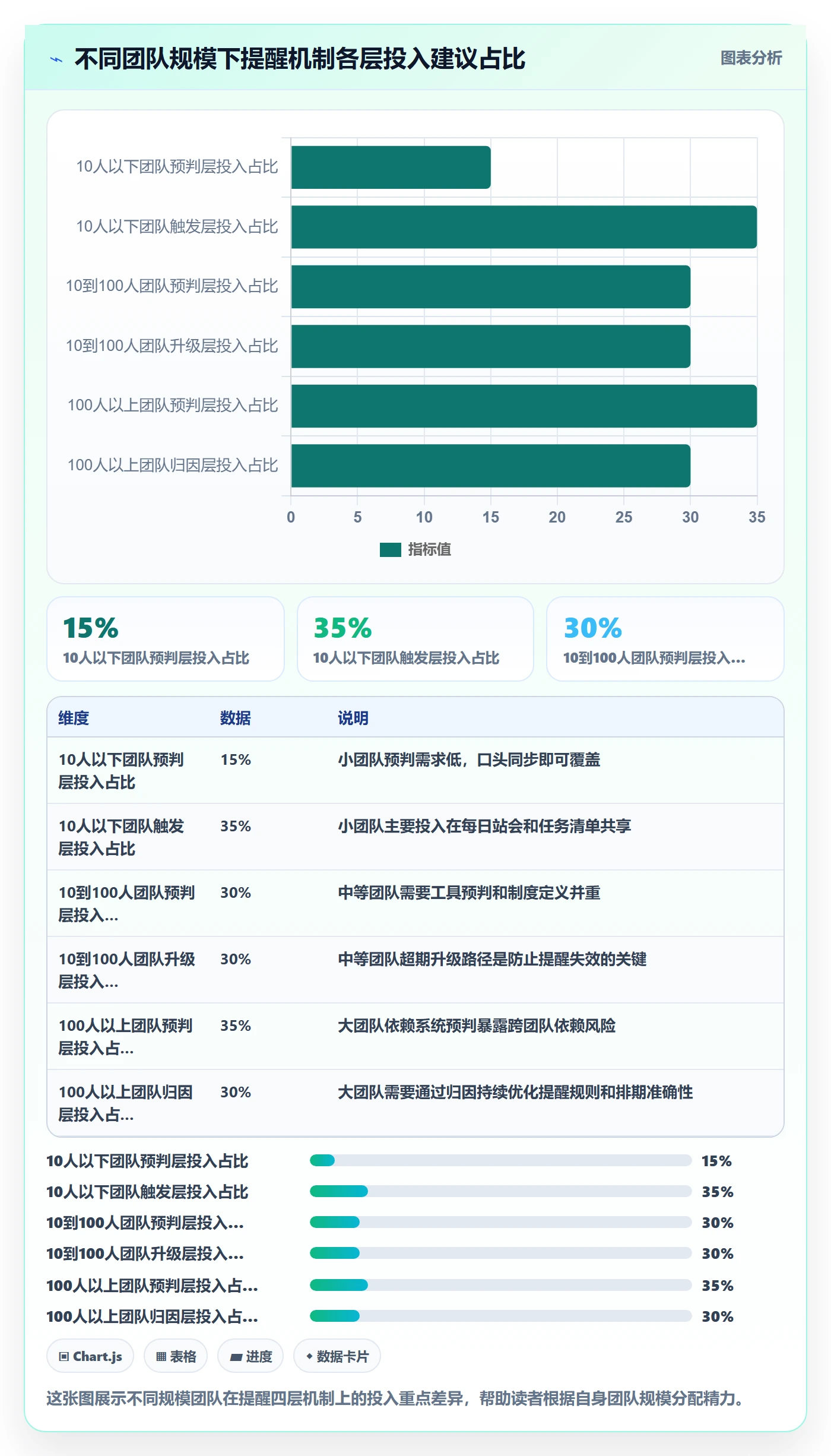
Task: Select the Chart.js tag chip
Action: [x=90, y=1356]
